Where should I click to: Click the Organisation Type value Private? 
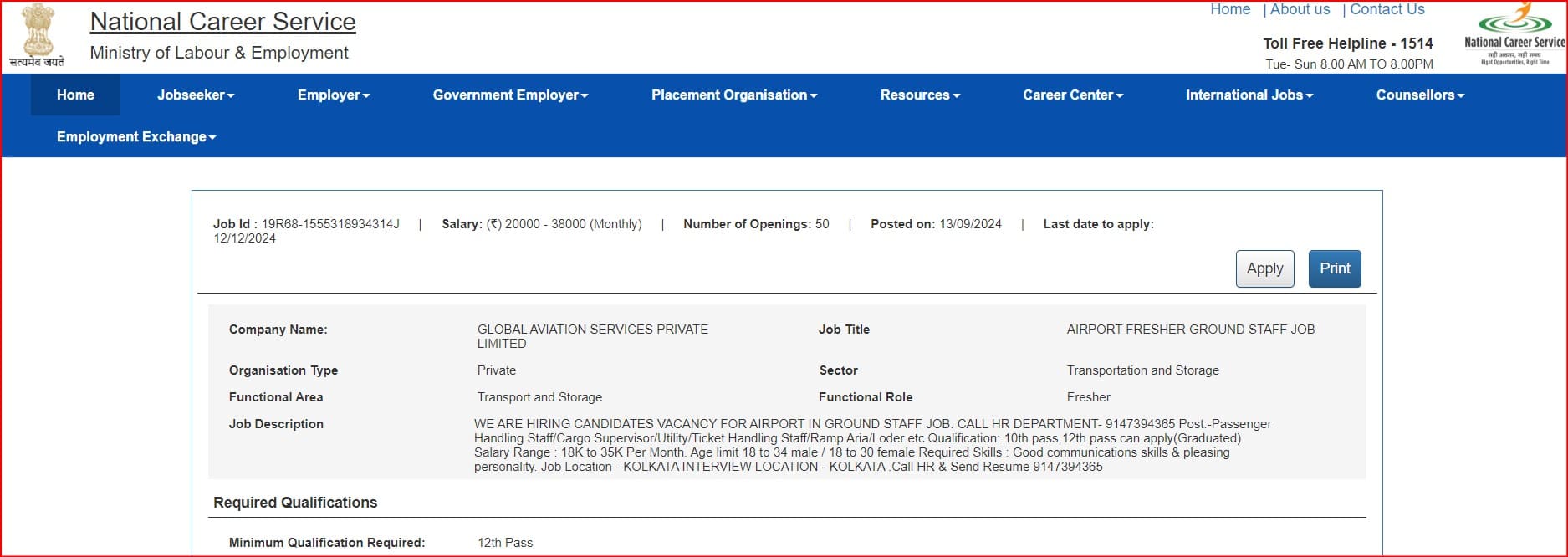pyautogui.click(x=497, y=370)
